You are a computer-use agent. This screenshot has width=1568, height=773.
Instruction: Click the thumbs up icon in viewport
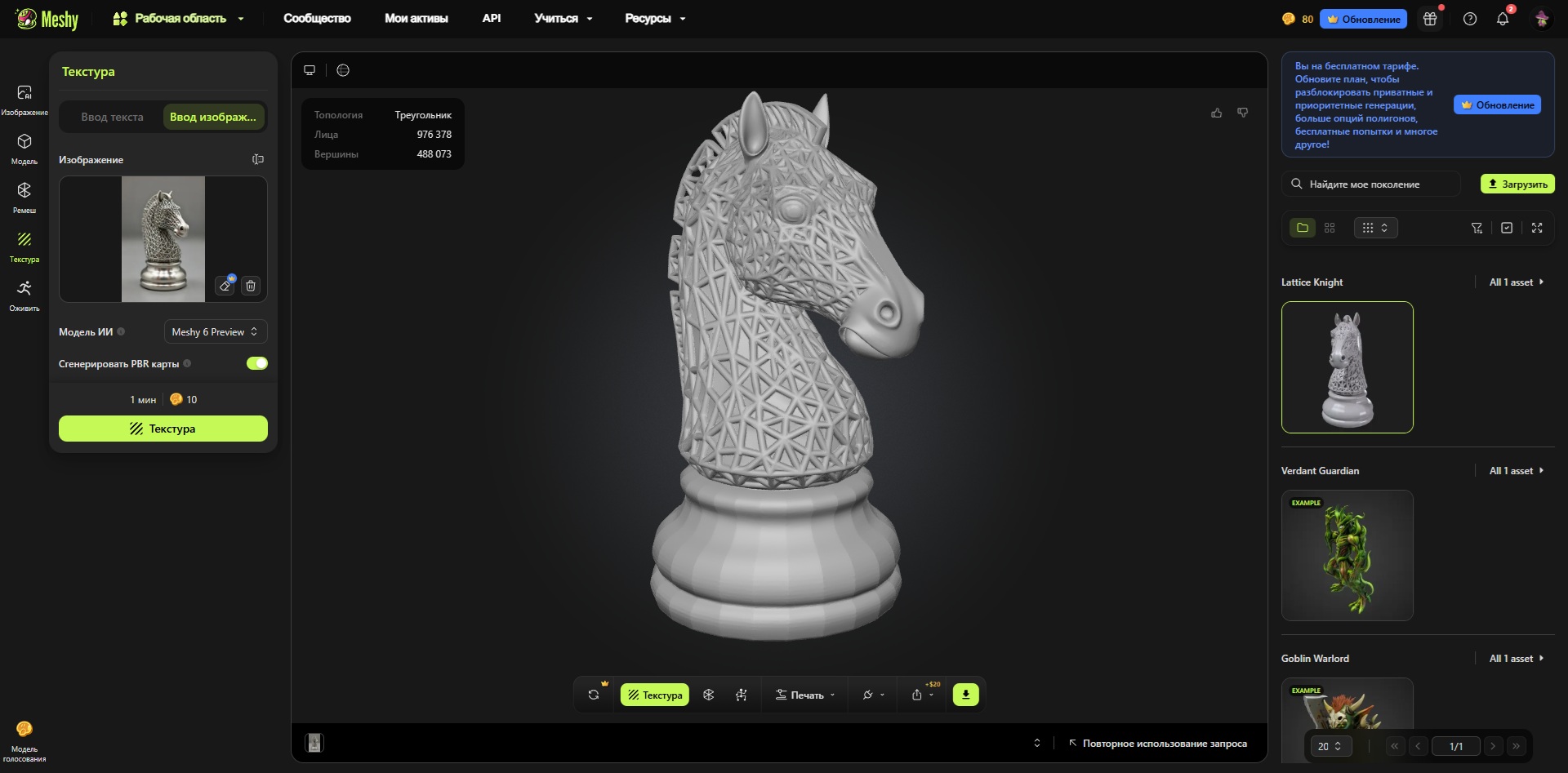pos(1216,113)
